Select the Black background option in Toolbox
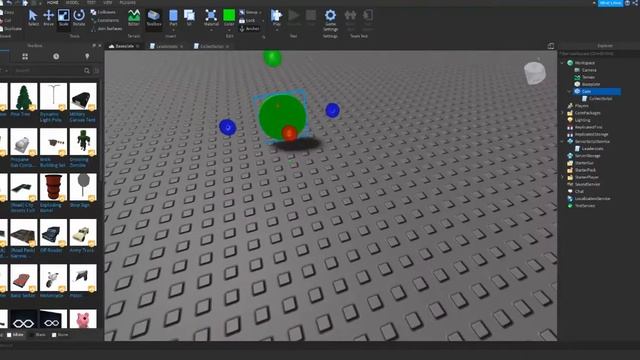Screen dimensions: 640x360 point(38,335)
